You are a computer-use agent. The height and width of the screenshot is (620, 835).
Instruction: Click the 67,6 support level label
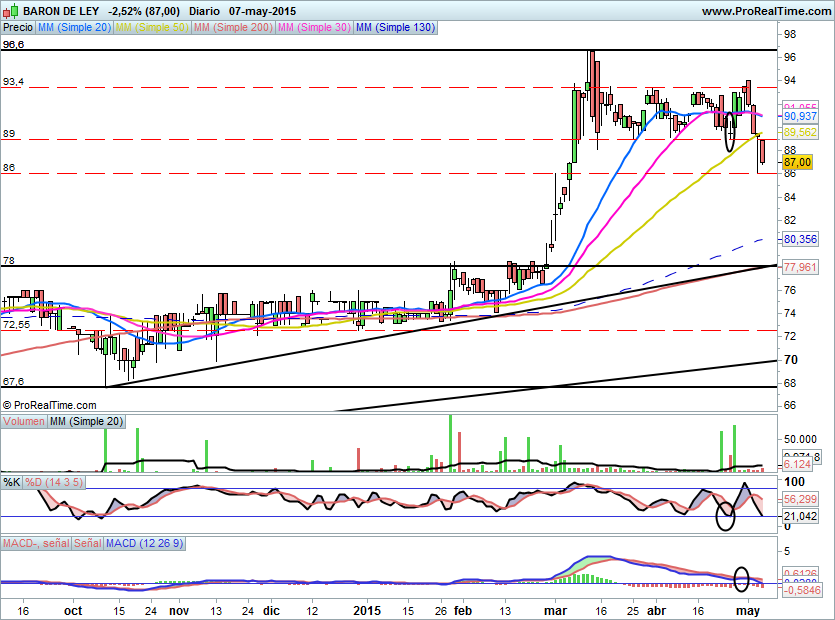pyautogui.click(x=13, y=381)
